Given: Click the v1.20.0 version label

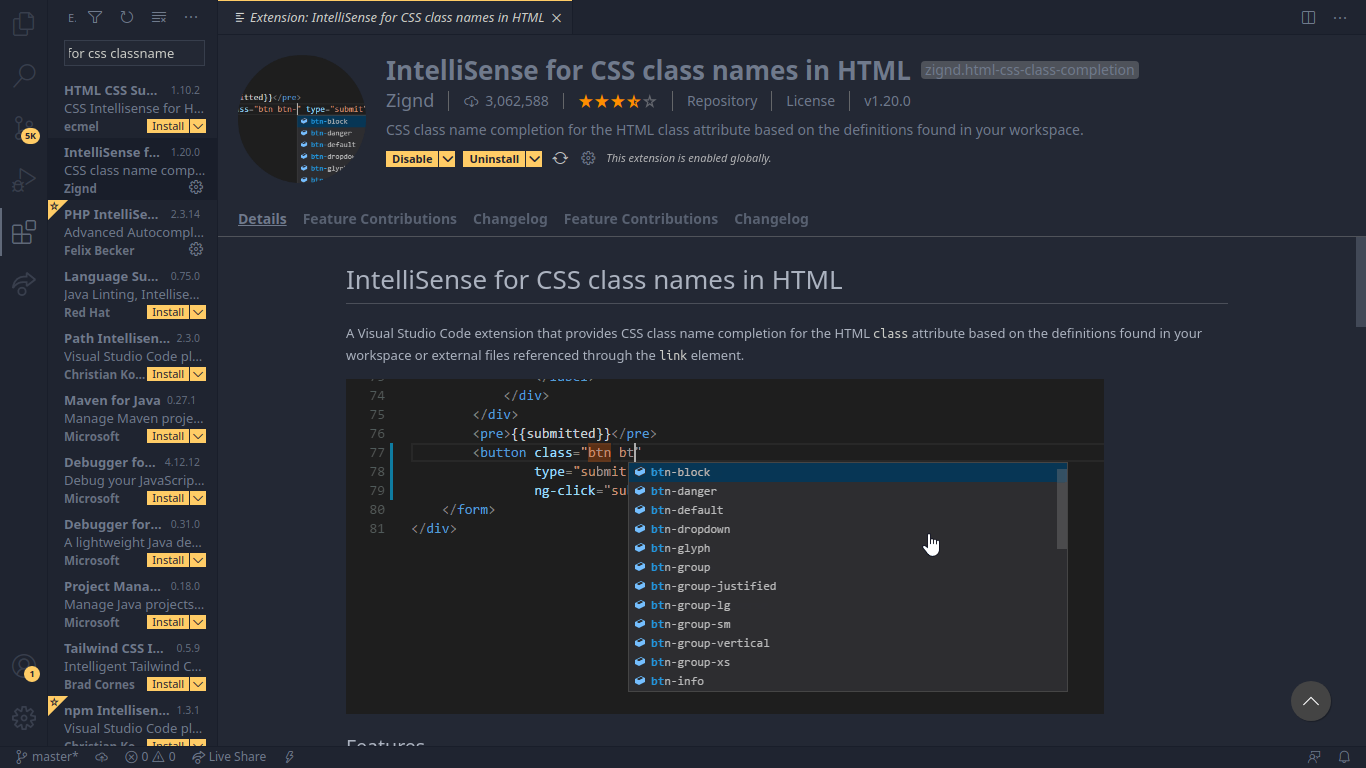Looking at the screenshot, I should (x=887, y=101).
